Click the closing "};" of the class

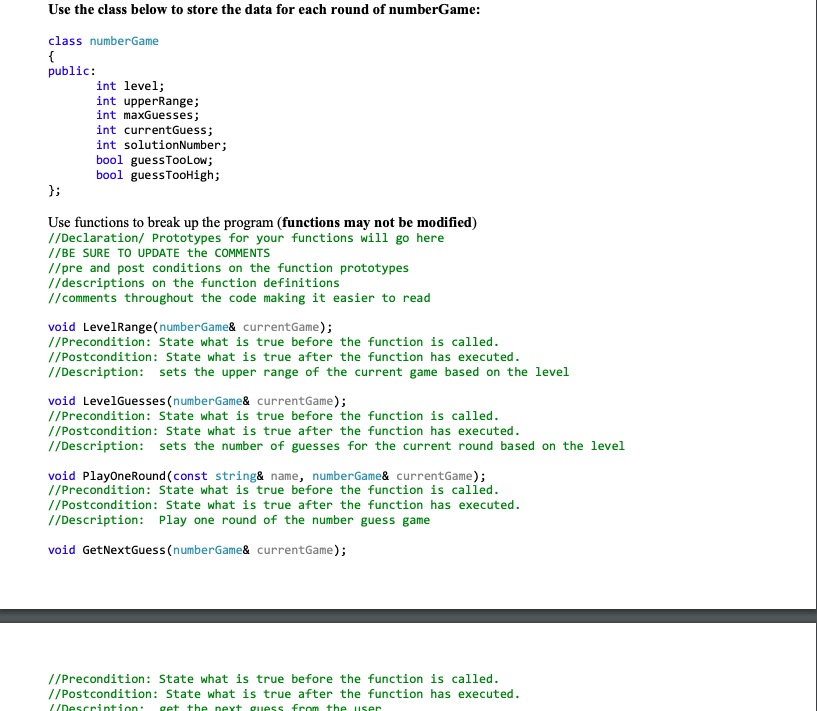pos(52,189)
